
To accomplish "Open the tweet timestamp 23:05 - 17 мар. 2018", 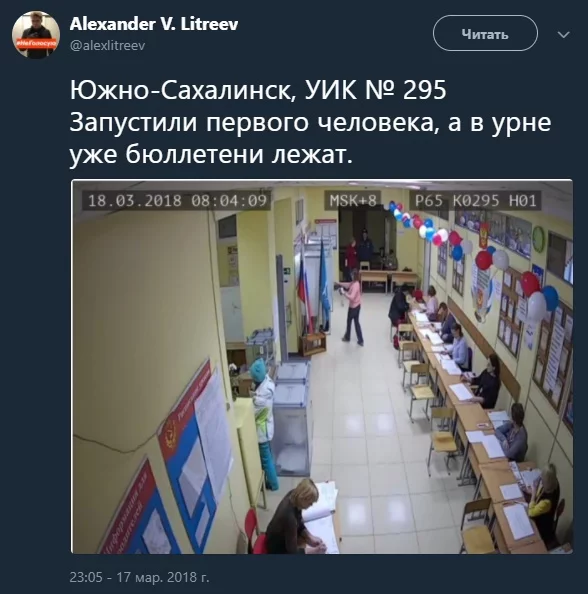I will point(139,577).
